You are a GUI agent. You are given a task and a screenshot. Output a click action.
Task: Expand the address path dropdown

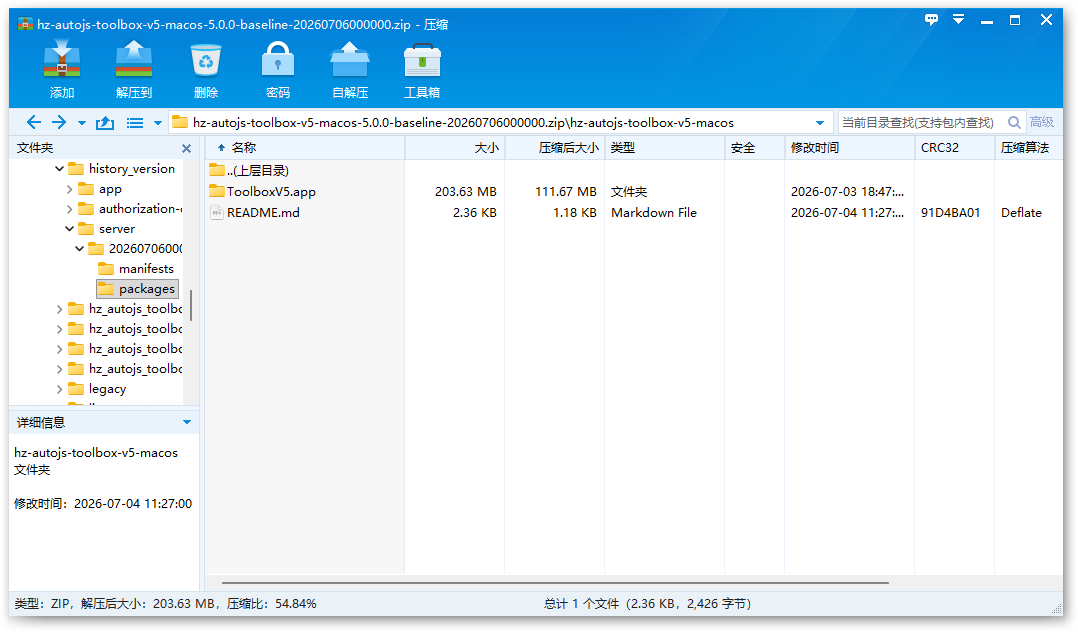coord(820,123)
